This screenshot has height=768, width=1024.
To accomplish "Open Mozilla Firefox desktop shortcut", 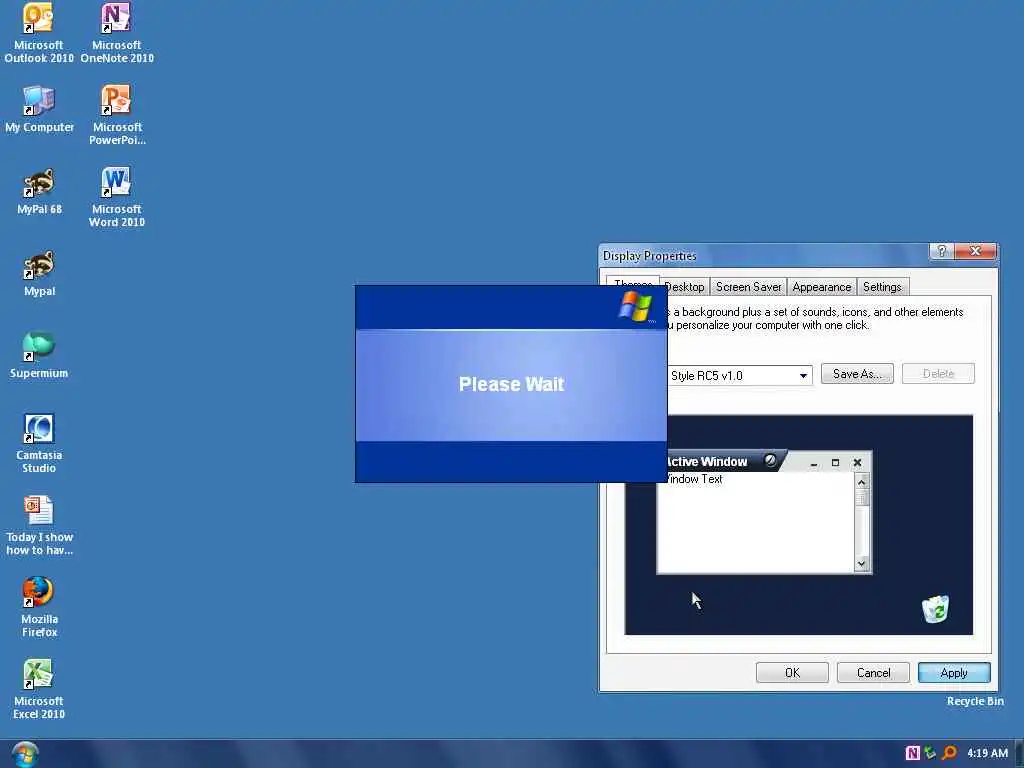I will pos(39,607).
